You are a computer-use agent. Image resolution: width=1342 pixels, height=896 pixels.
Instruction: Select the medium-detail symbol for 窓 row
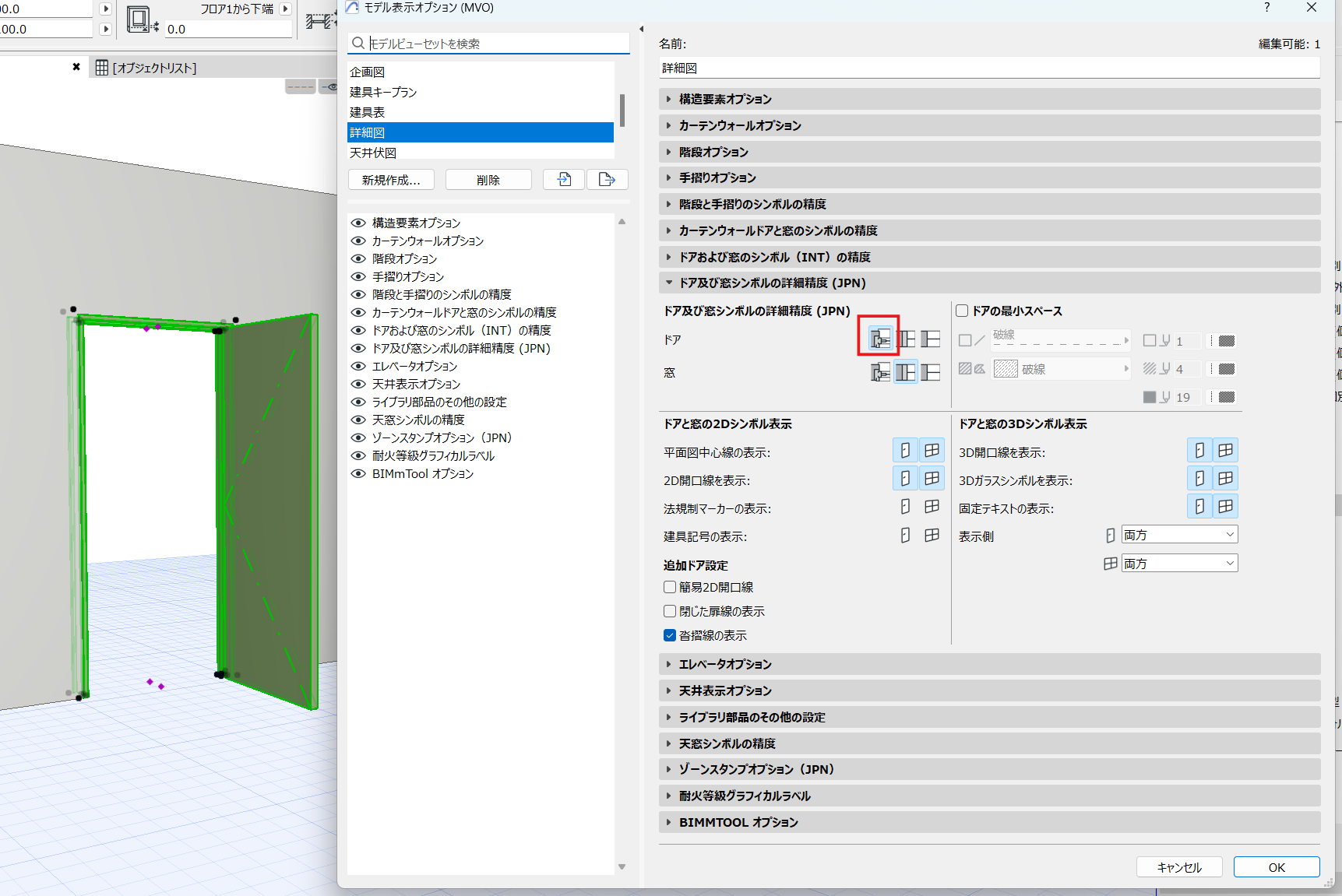pyautogui.click(x=905, y=372)
